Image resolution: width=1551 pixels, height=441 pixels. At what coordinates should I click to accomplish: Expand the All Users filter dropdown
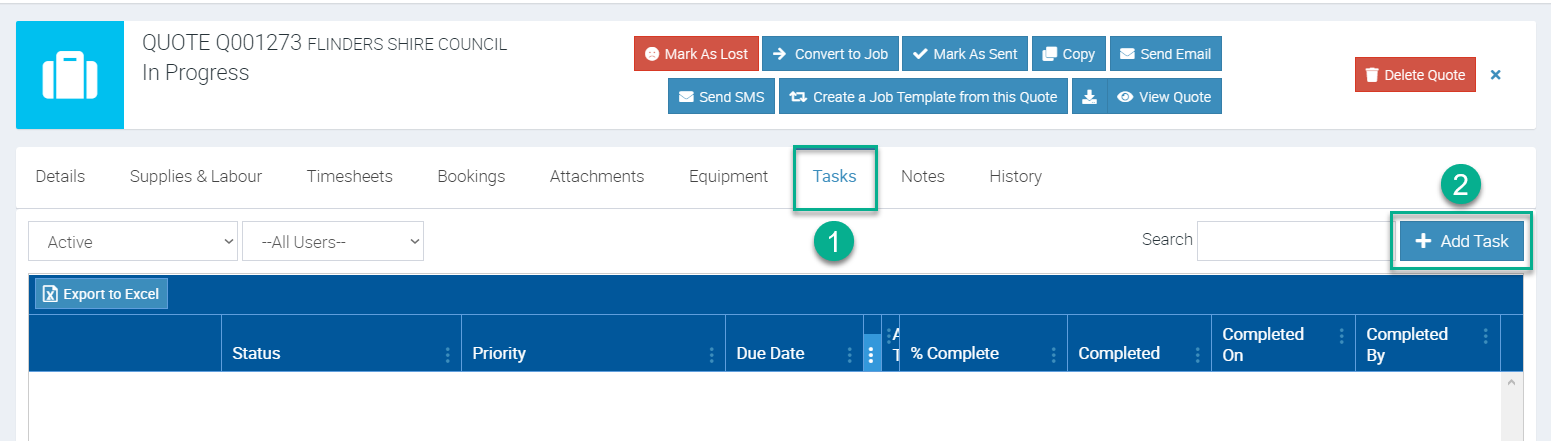[333, 241]
